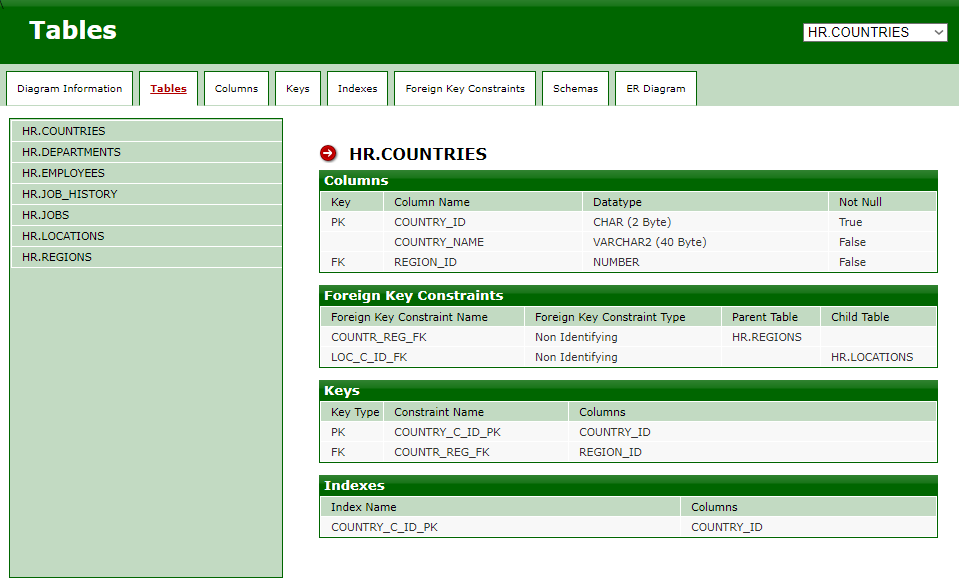Click the active Tables tab
This screenshot has height=580, width=959.
coord(168,88)
